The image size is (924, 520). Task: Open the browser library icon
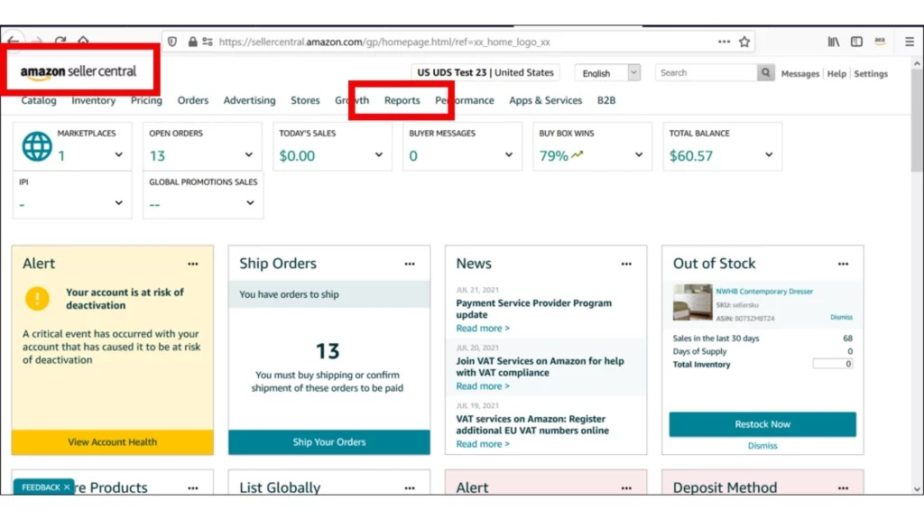[x=833, y=42]
